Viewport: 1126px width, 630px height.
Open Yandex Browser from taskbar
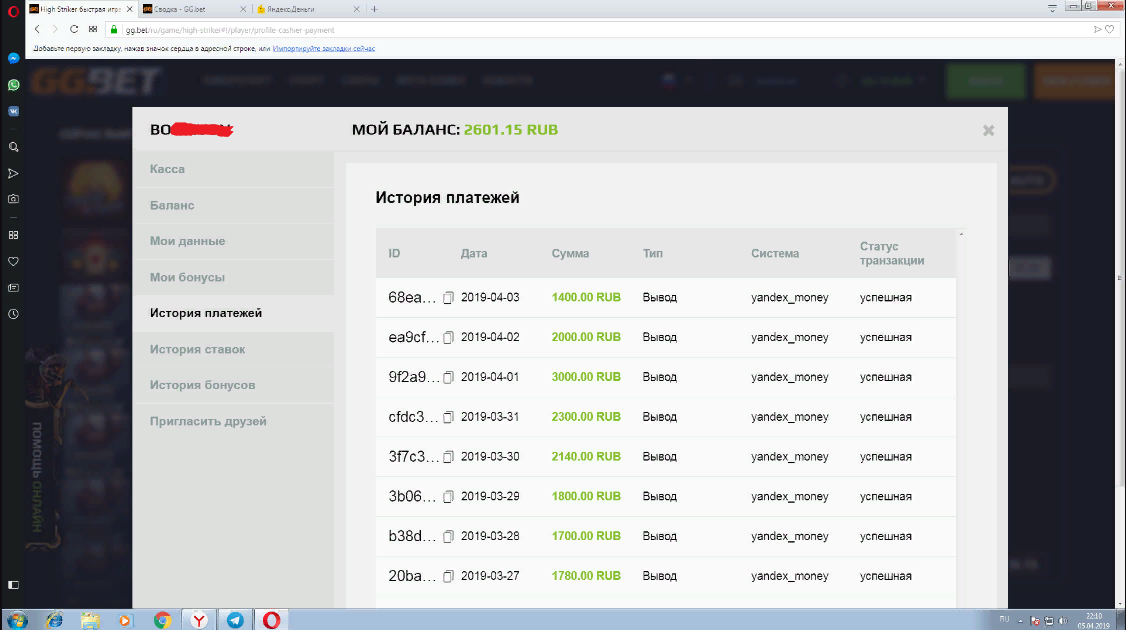point(199,620)
